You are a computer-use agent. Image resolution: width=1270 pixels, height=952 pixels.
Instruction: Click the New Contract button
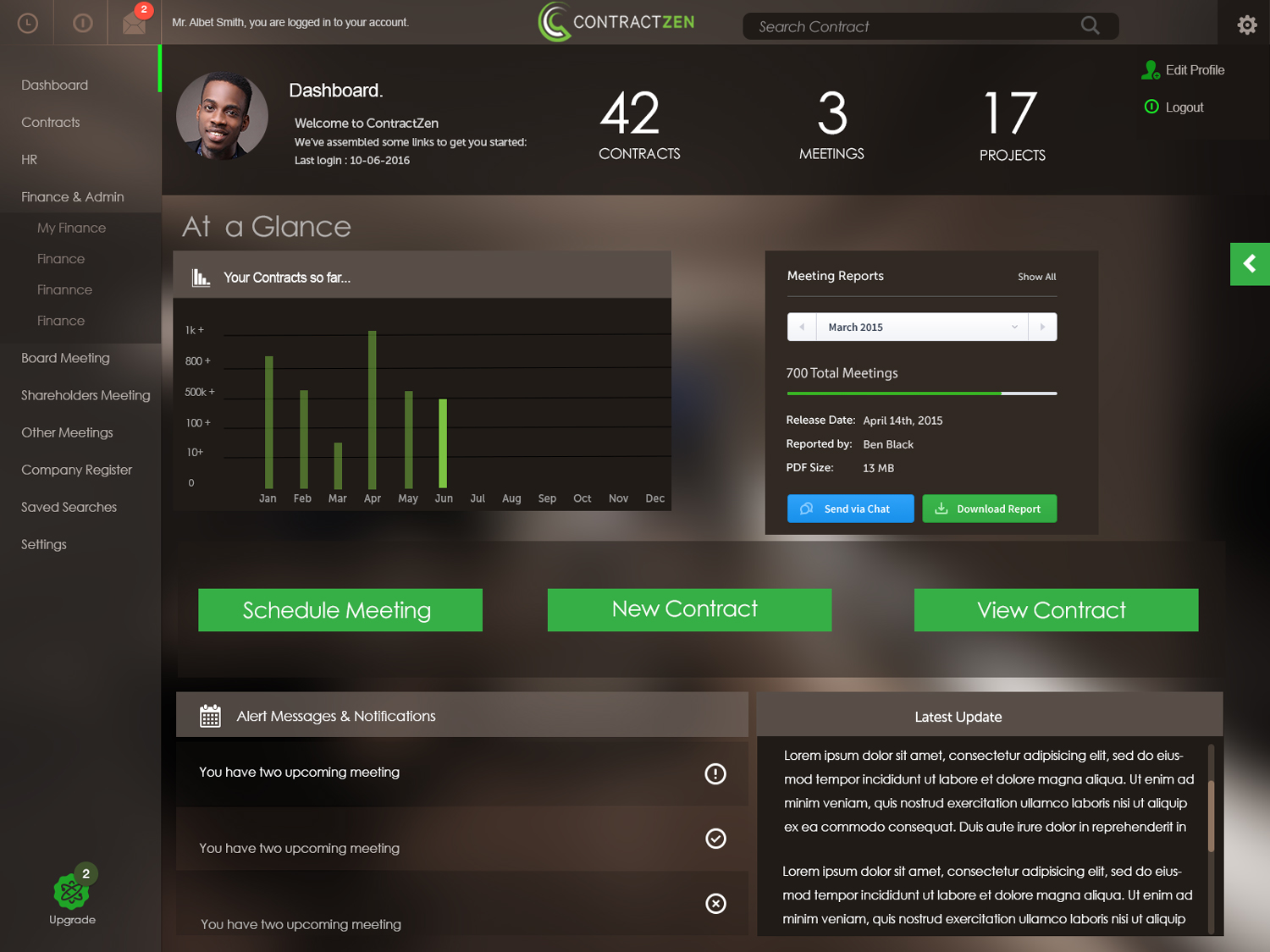pos(689,610)
